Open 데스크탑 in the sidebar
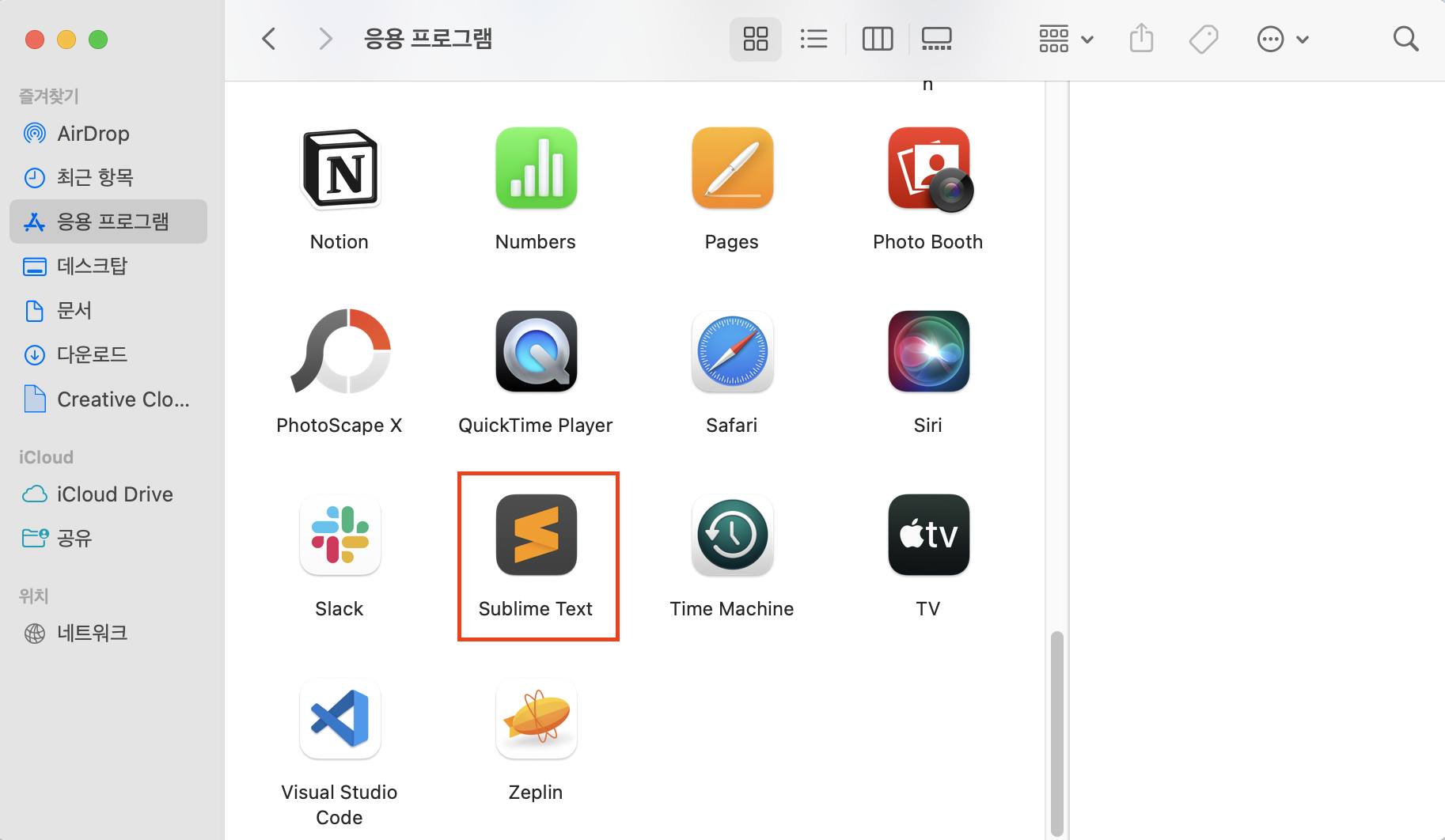1445x840 pixels. pyautogui.click(x=108, y=266)
